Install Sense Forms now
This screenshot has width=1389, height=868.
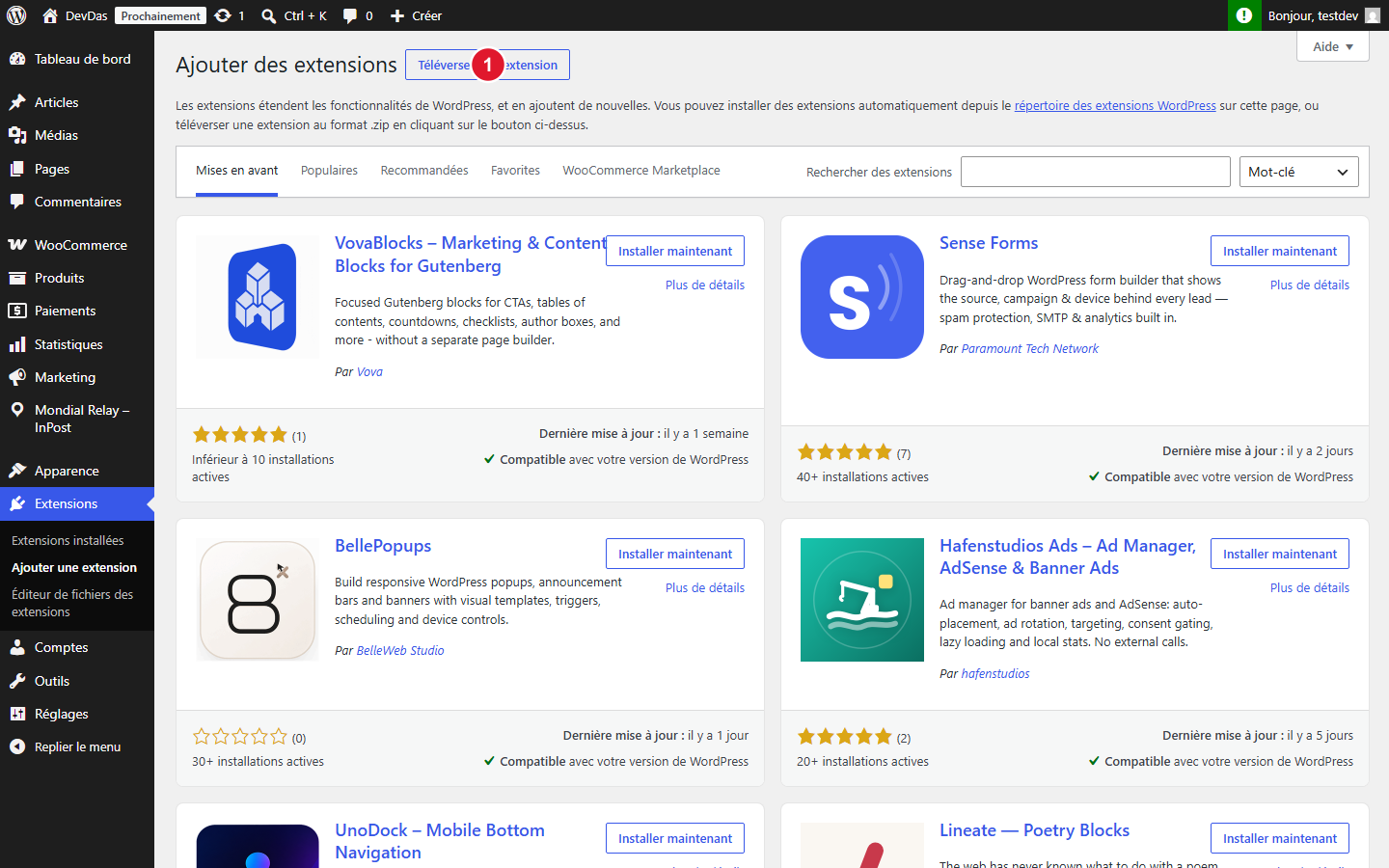pos(1280,251)
